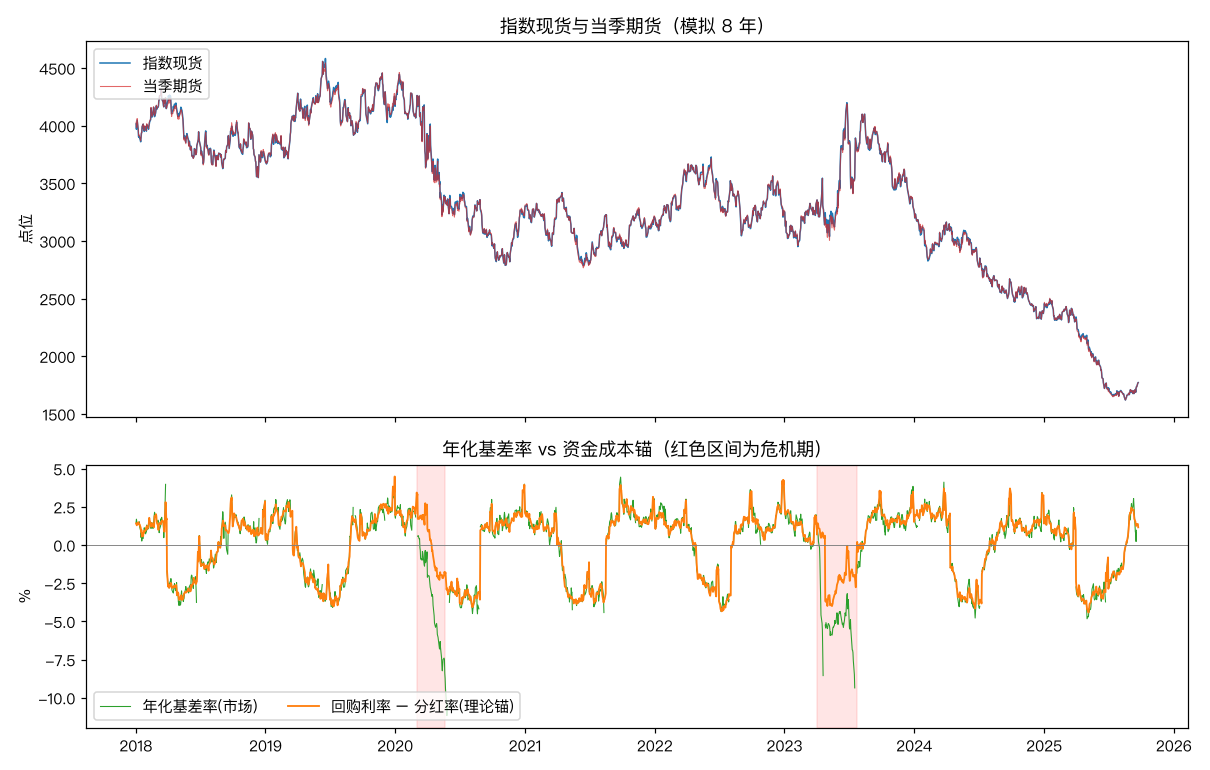Click the −7.5 tick on the lower chart

[60, 659]
